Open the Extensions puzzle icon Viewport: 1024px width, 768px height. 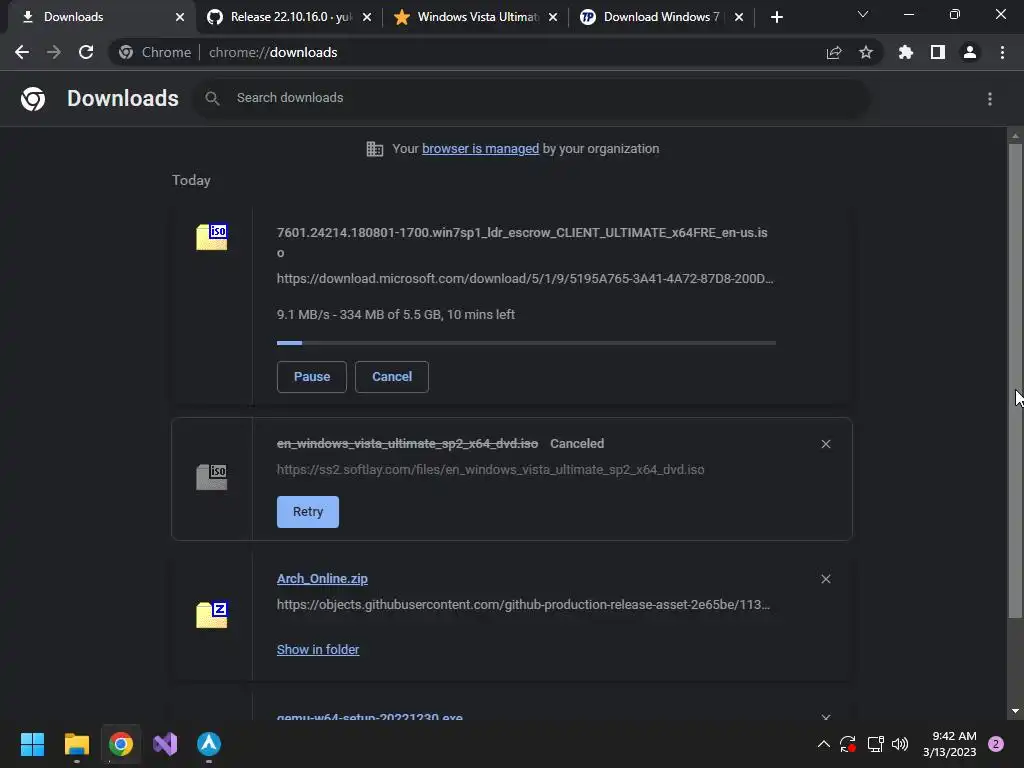[906, 52]
